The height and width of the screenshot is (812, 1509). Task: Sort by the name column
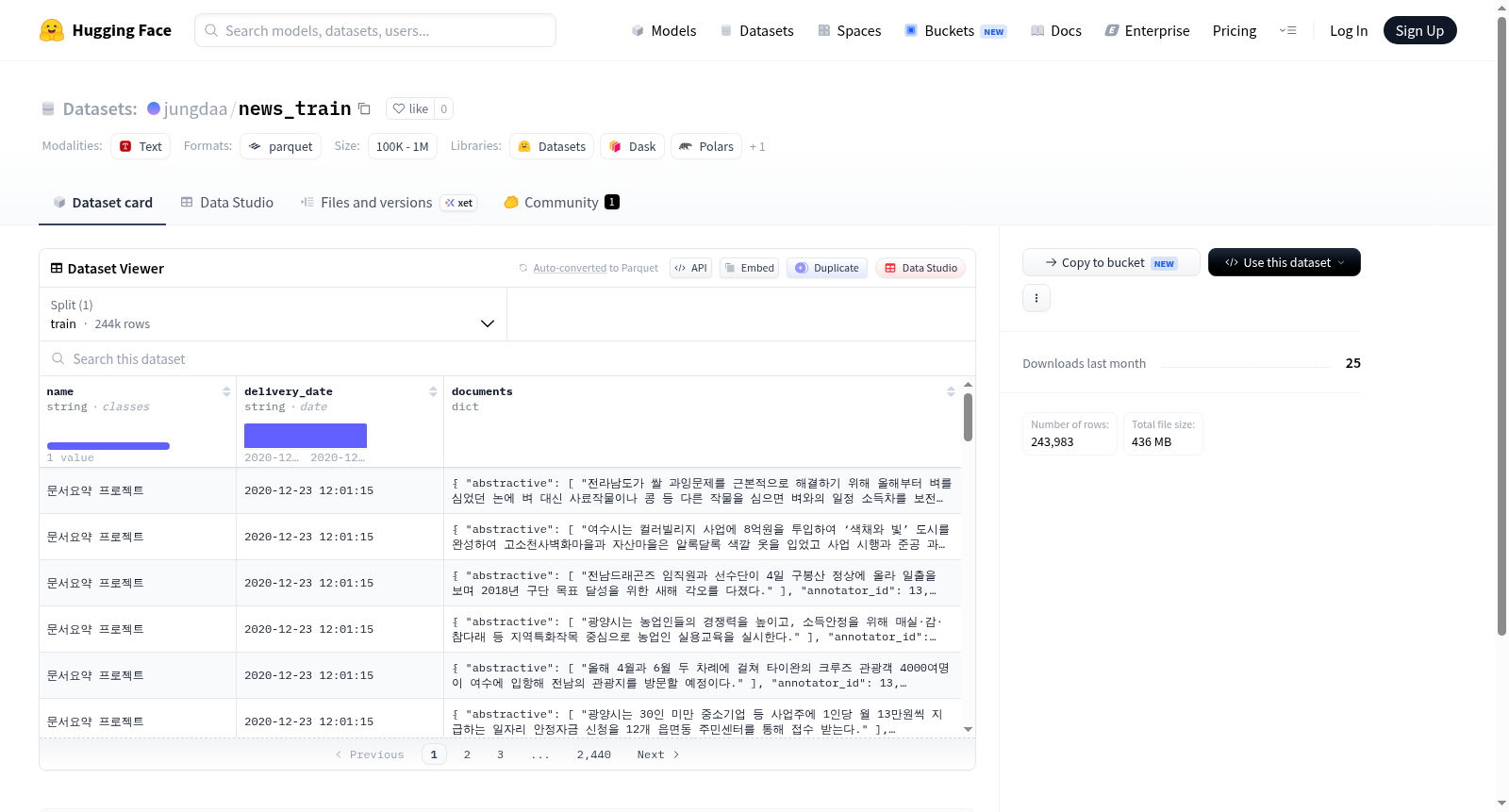[226, 391]
